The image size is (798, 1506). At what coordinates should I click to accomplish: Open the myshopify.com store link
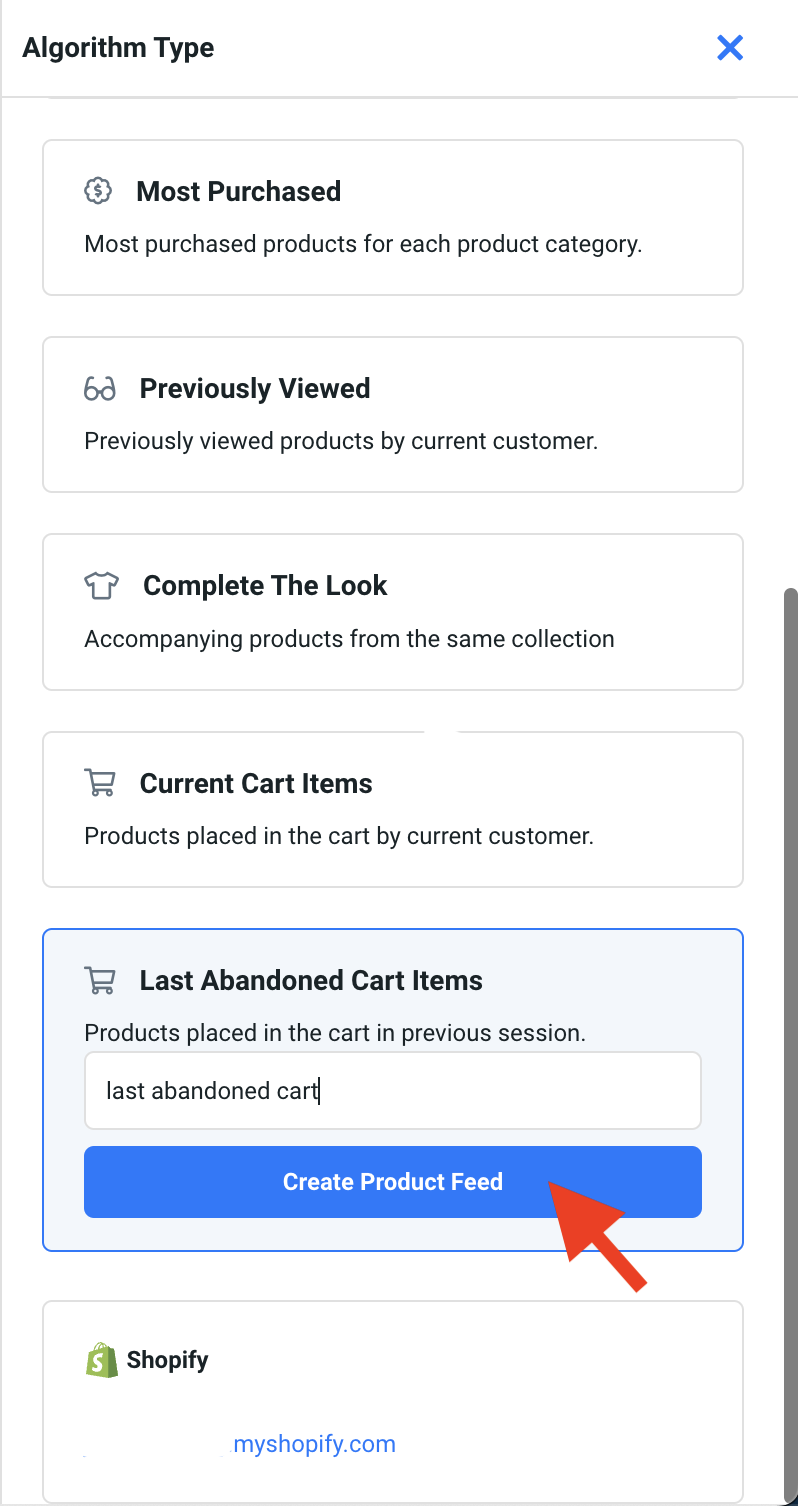314,1444
